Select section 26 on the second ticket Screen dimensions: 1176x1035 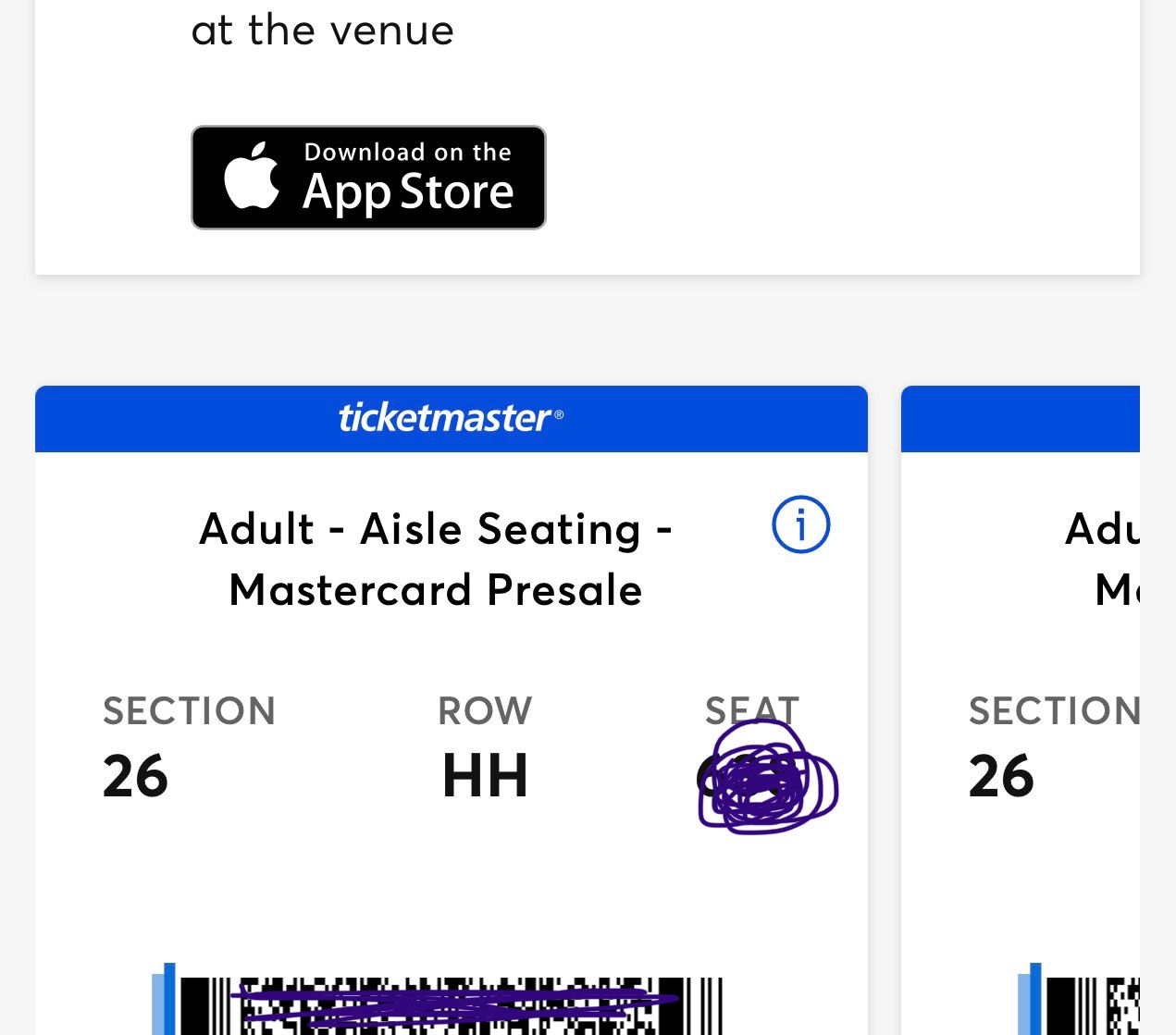click(x=1001, y=776)
